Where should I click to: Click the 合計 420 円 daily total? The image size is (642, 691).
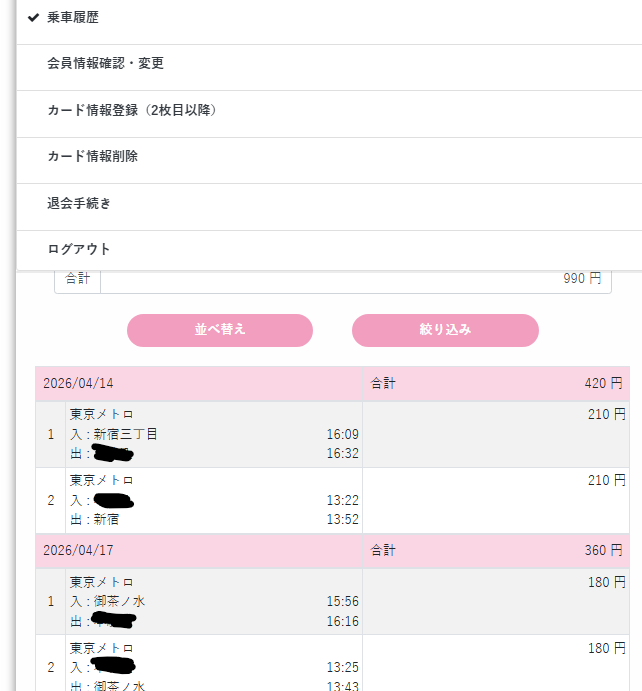(495, 383)
